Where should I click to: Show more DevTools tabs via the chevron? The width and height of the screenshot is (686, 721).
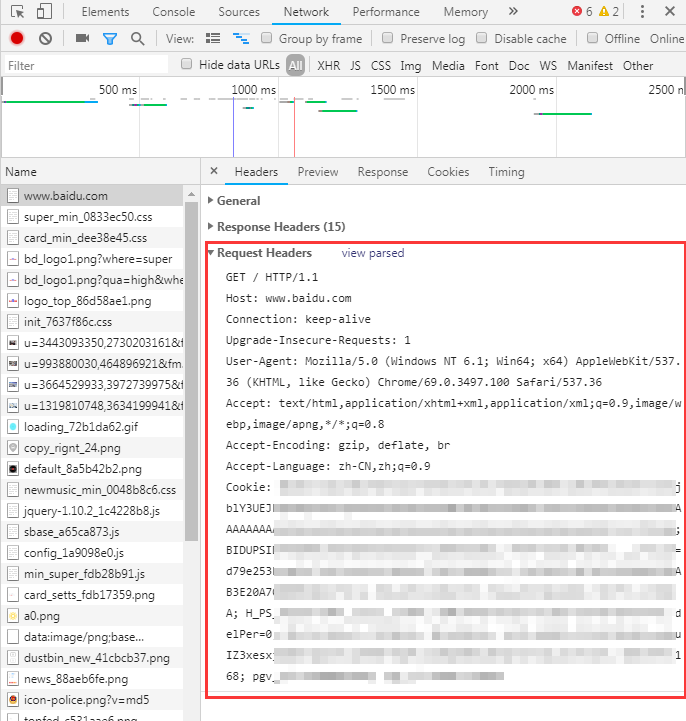[513, 12]
